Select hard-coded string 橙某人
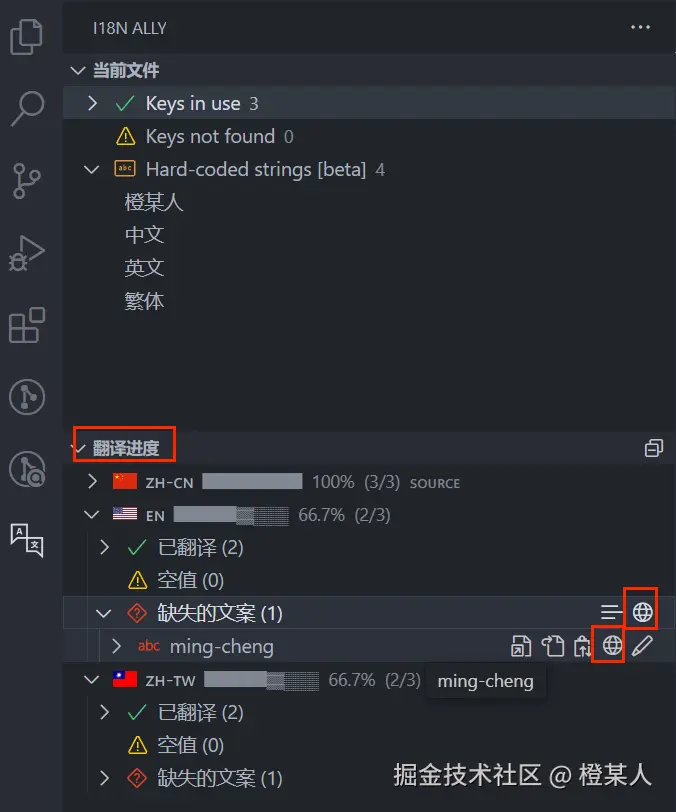676x812 pixels. tap(154, 202)
